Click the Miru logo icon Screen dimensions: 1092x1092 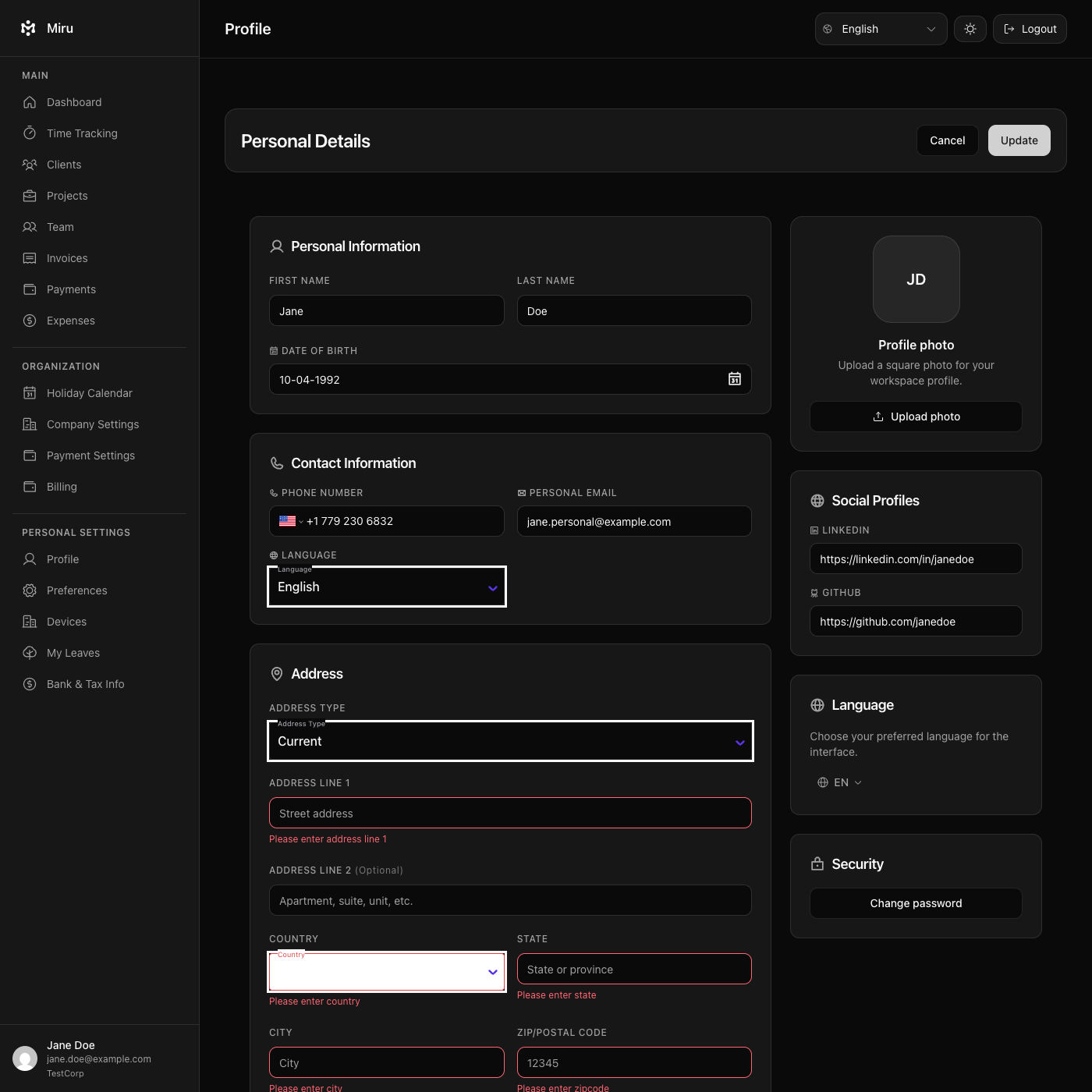[x=27, y=28]
